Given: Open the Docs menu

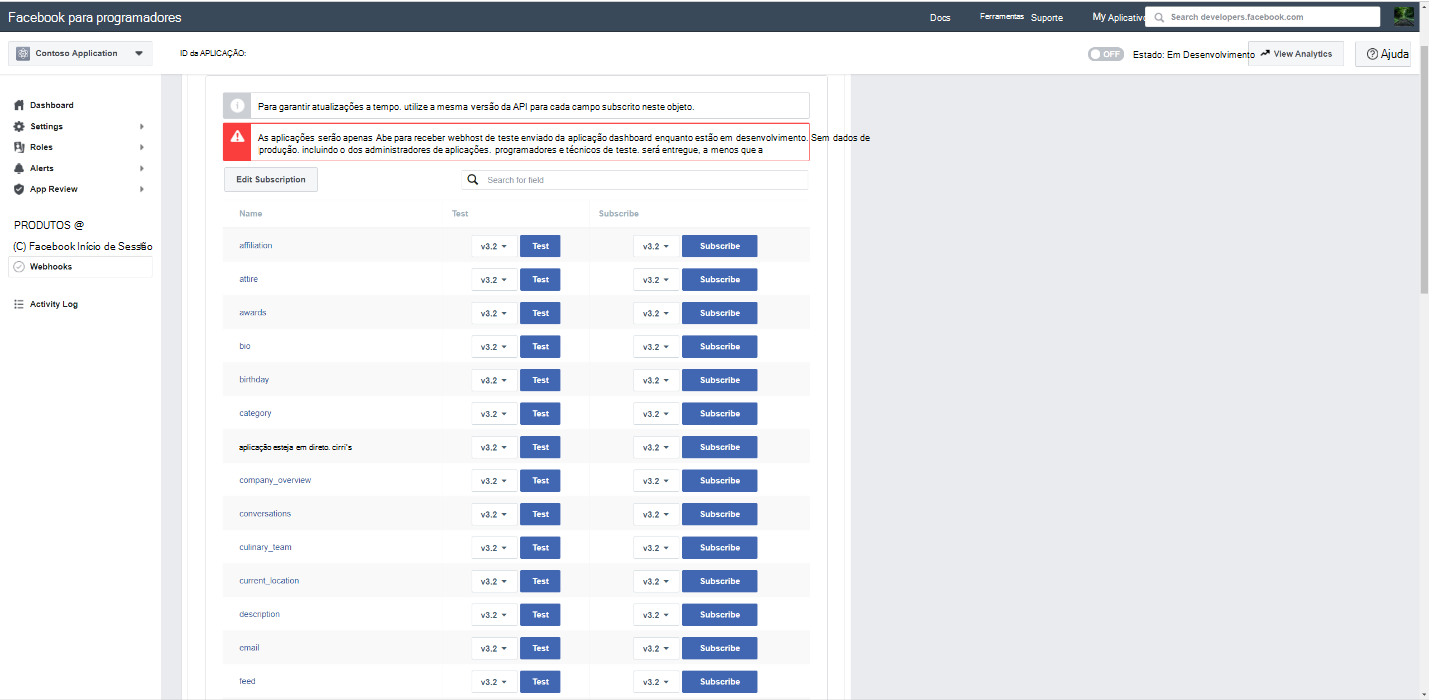Looking at the screenshot, I should [940, 18].
